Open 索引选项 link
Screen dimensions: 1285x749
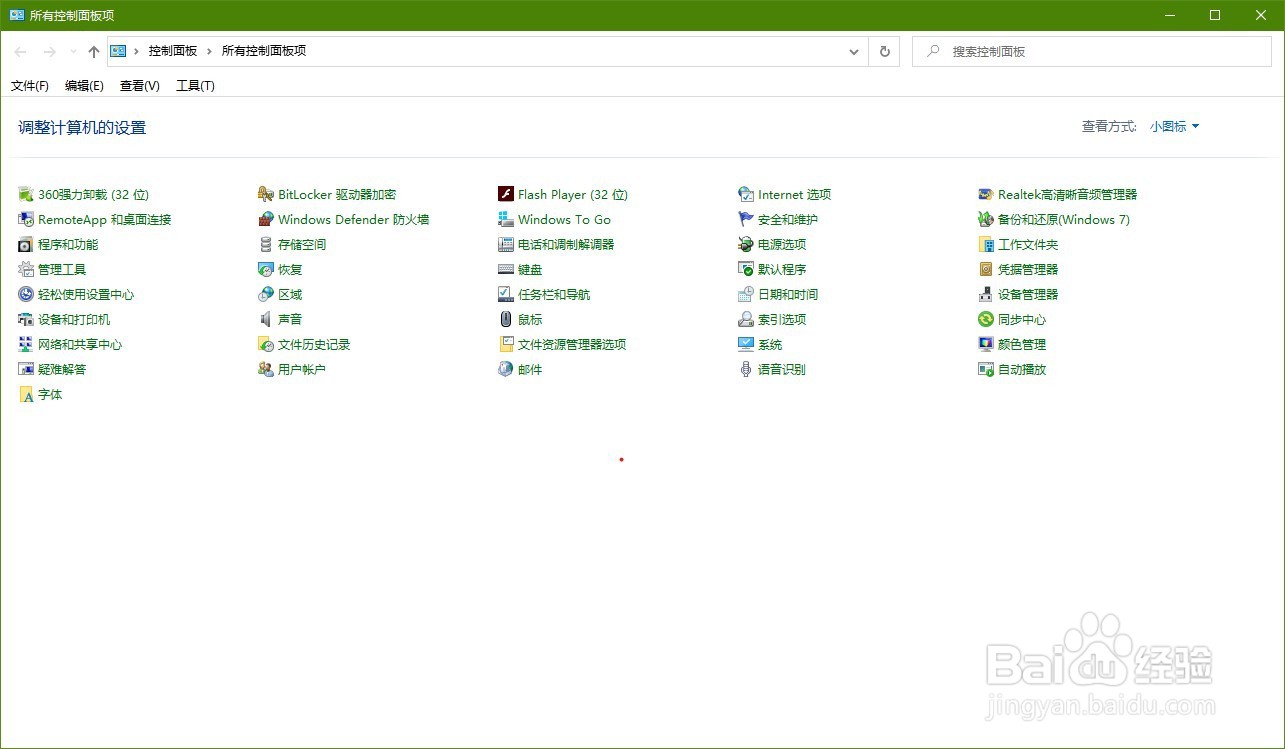click(782, 319)
